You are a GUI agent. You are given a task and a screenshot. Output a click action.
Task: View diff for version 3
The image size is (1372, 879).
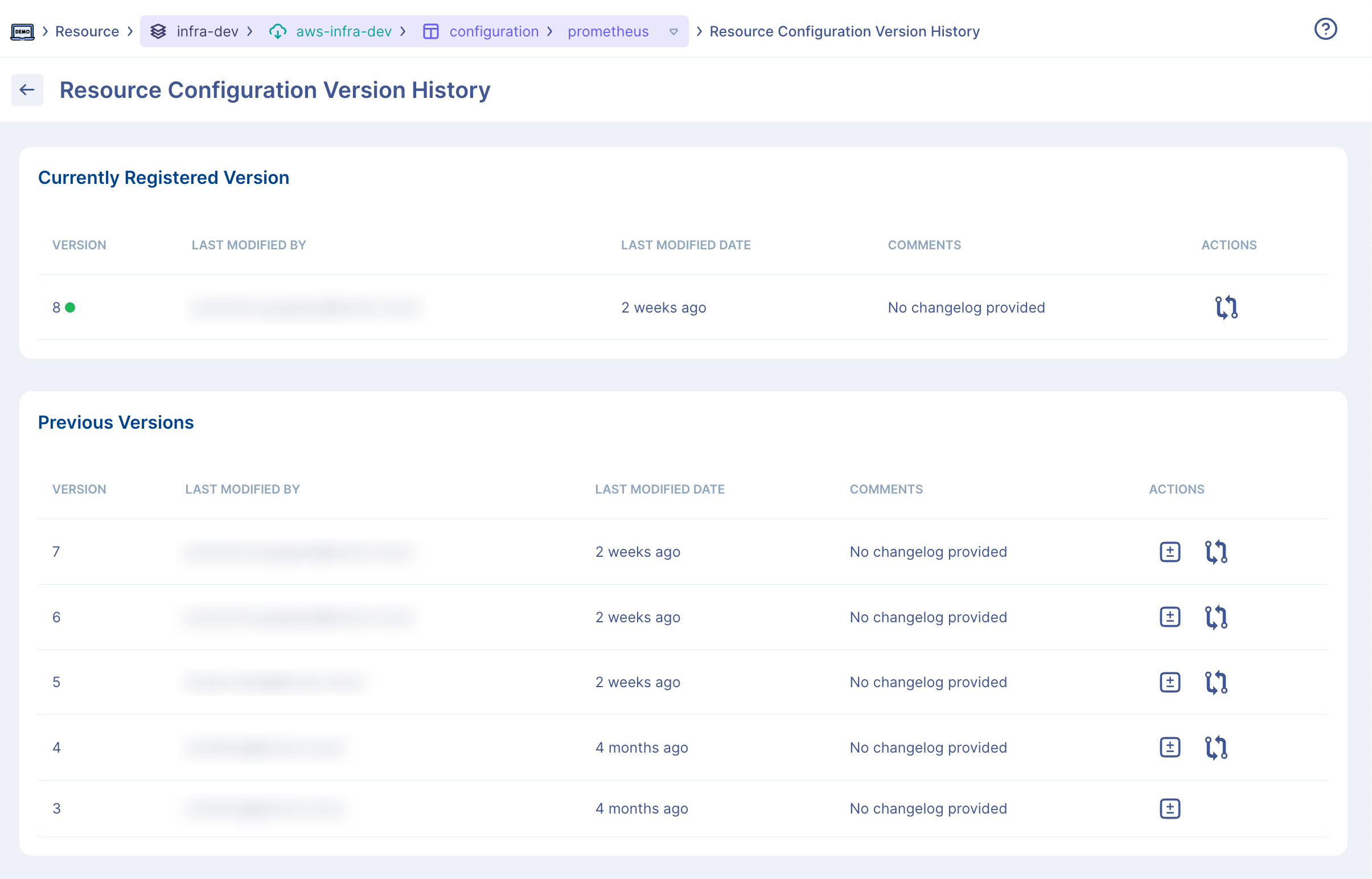(1169, 808)
